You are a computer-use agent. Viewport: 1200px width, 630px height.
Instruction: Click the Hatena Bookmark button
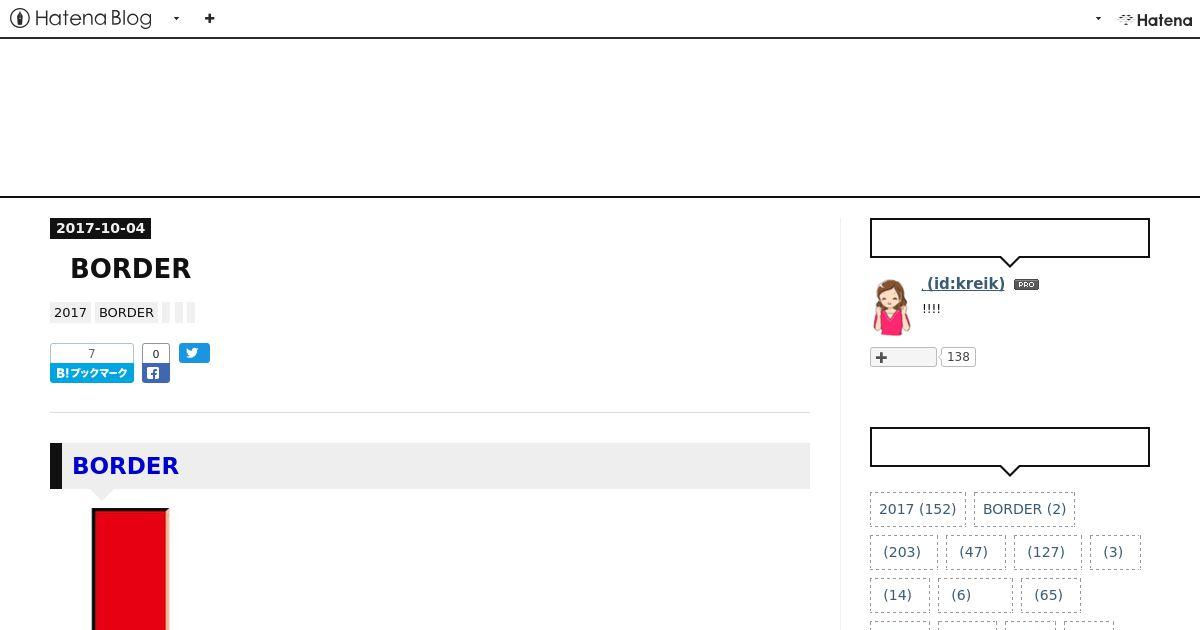(x=92, y=373)
